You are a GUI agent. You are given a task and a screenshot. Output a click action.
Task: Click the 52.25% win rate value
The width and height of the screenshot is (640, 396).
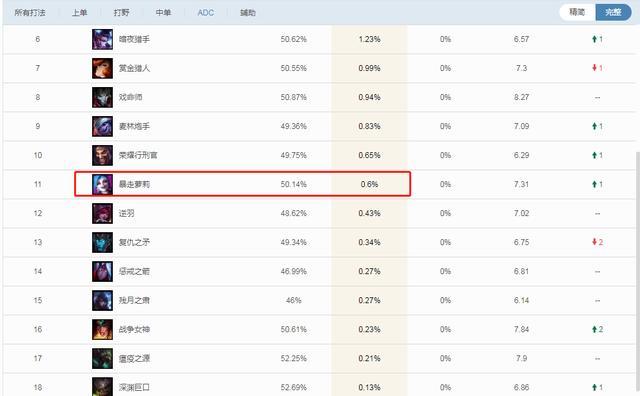(293, 358)
